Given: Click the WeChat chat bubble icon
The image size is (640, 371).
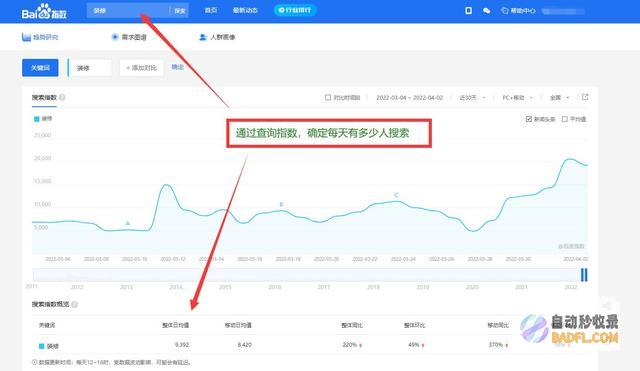Looking at the screenshot, I should pyautogui.click(x=487, y=11).
